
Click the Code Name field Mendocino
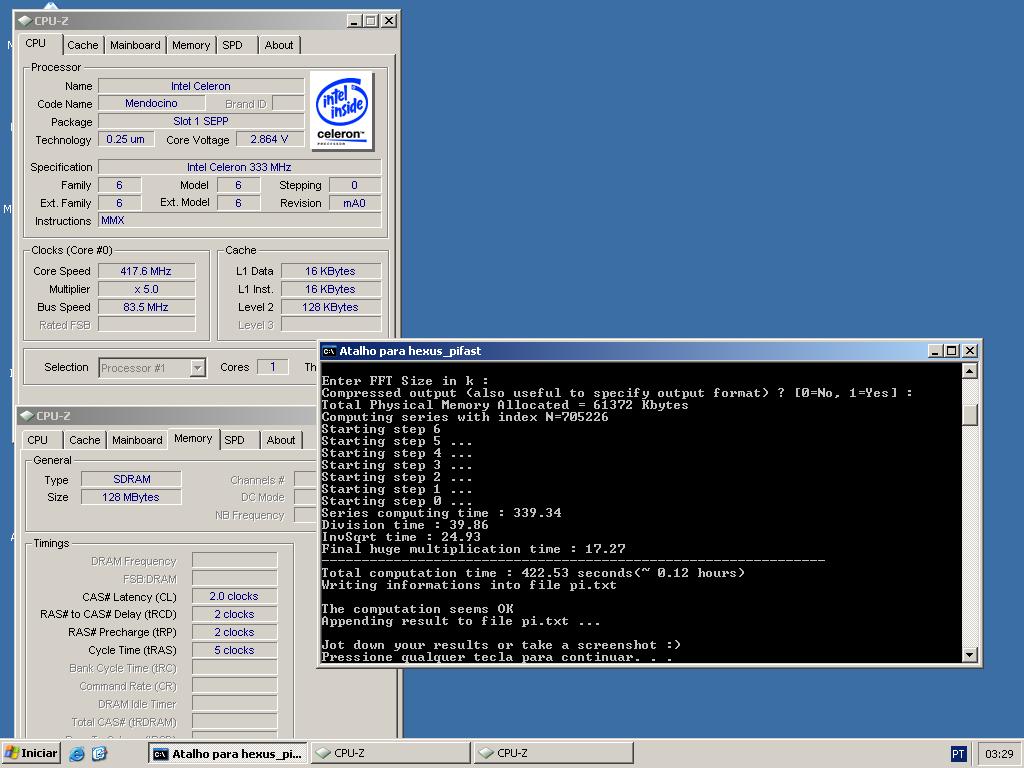click(151, 103)
